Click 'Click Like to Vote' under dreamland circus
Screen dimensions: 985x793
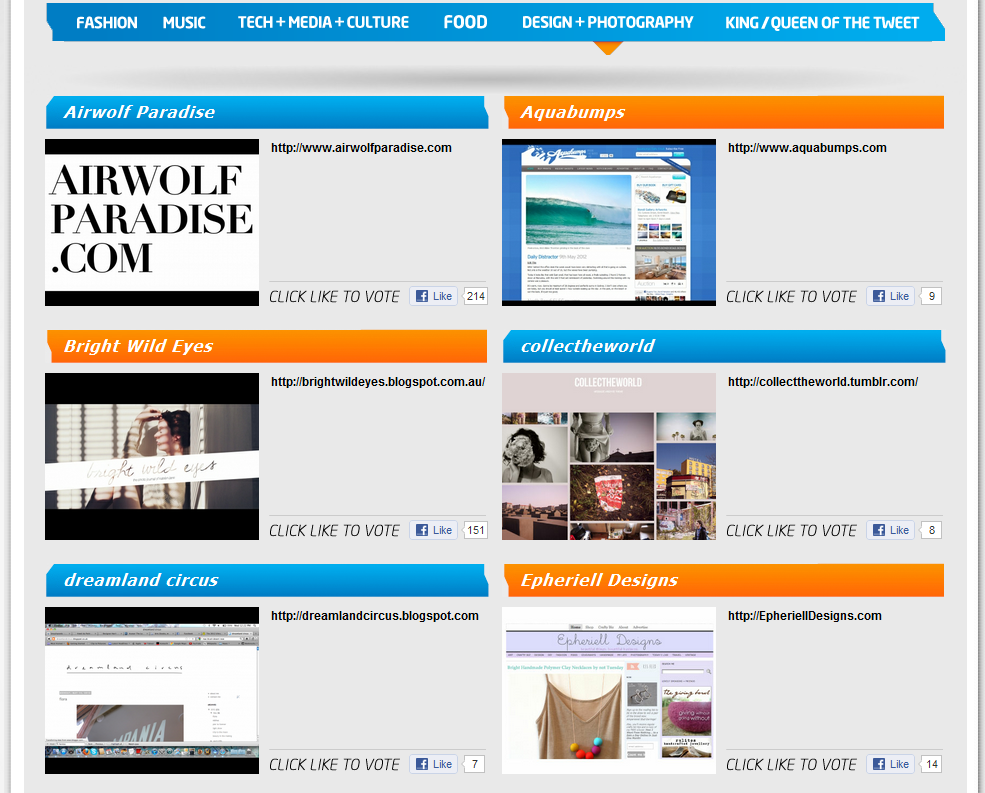(x=334, y=765)
